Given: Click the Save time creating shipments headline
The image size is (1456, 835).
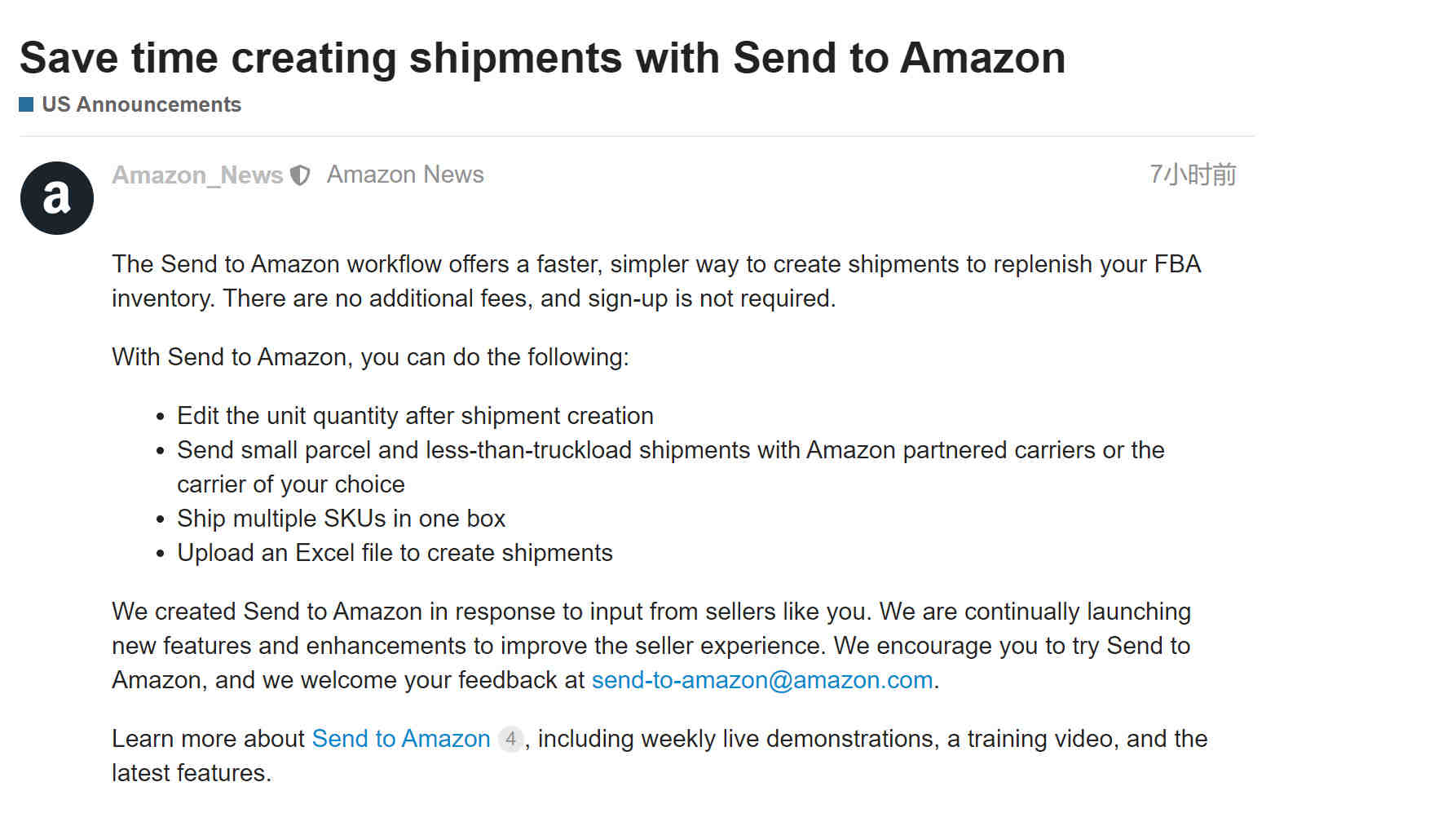Looking at the screenshot, I should [x=542, y=58].
